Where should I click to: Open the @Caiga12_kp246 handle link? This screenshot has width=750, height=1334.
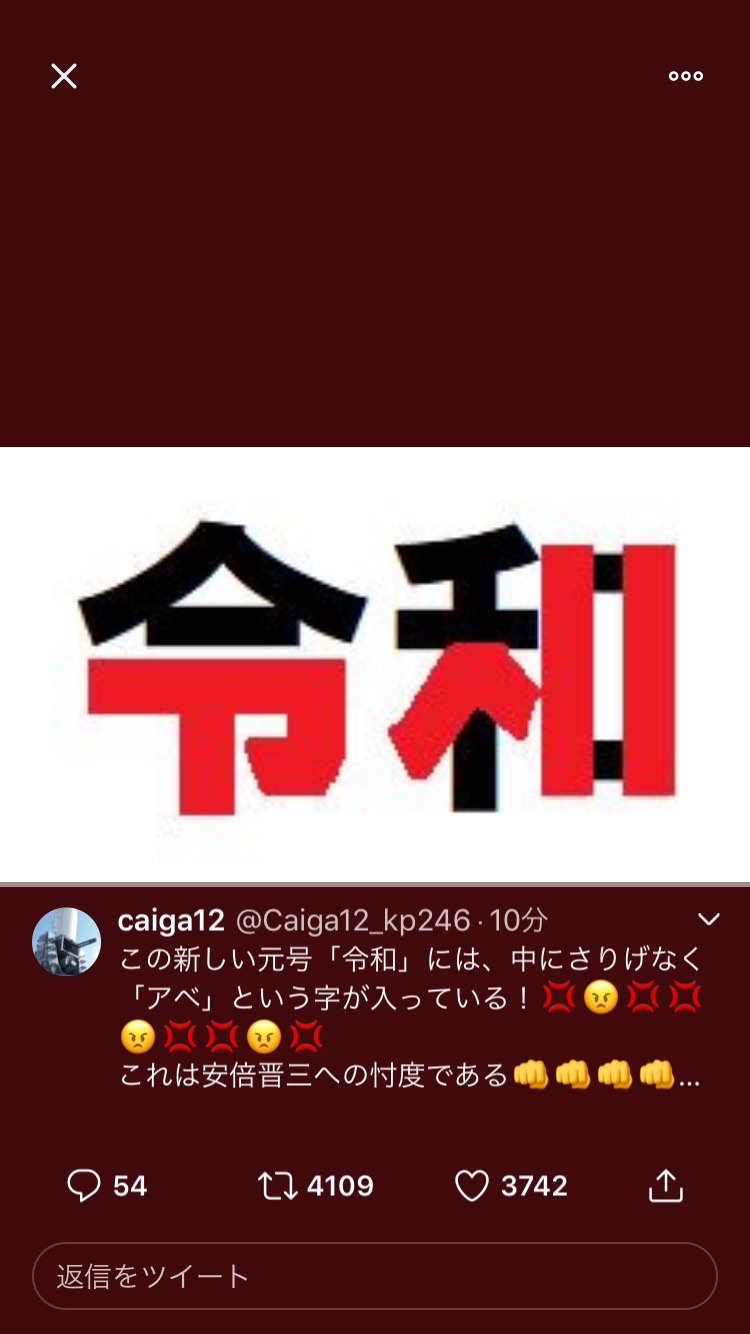352,921
